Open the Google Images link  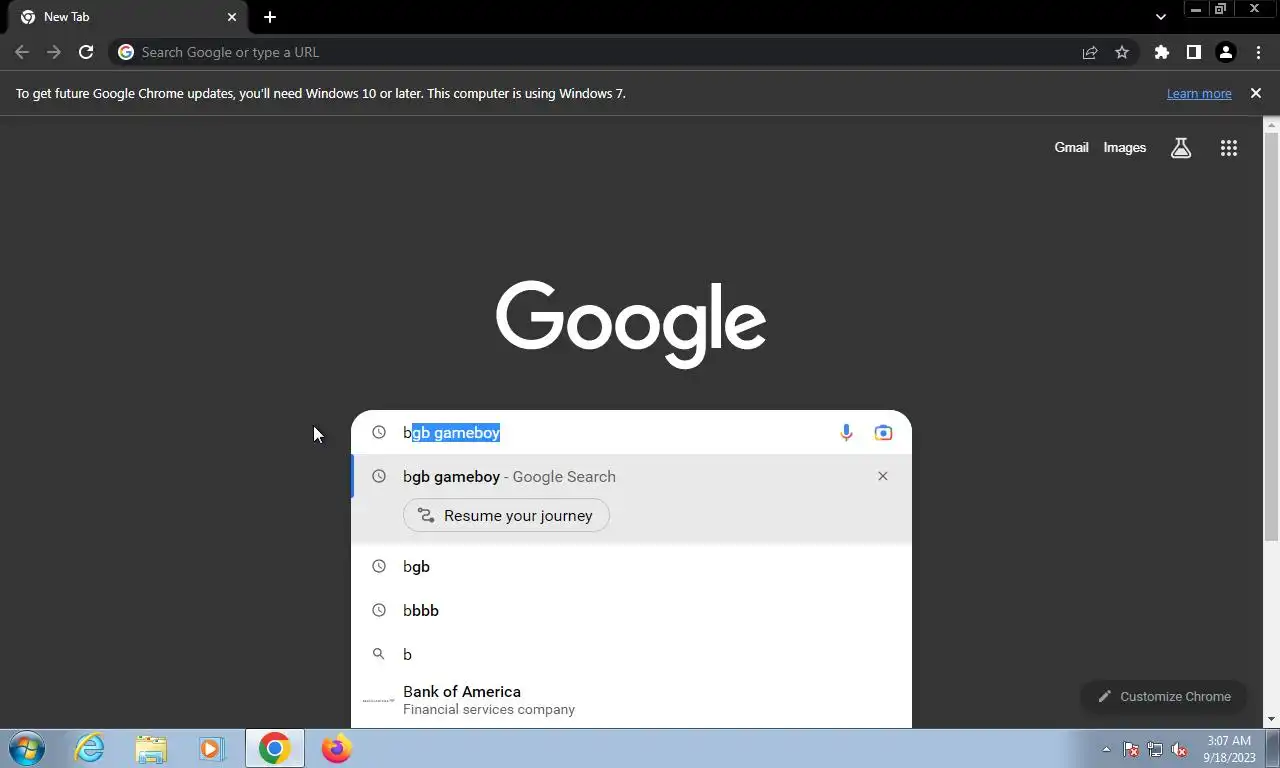coord(1124,147)
